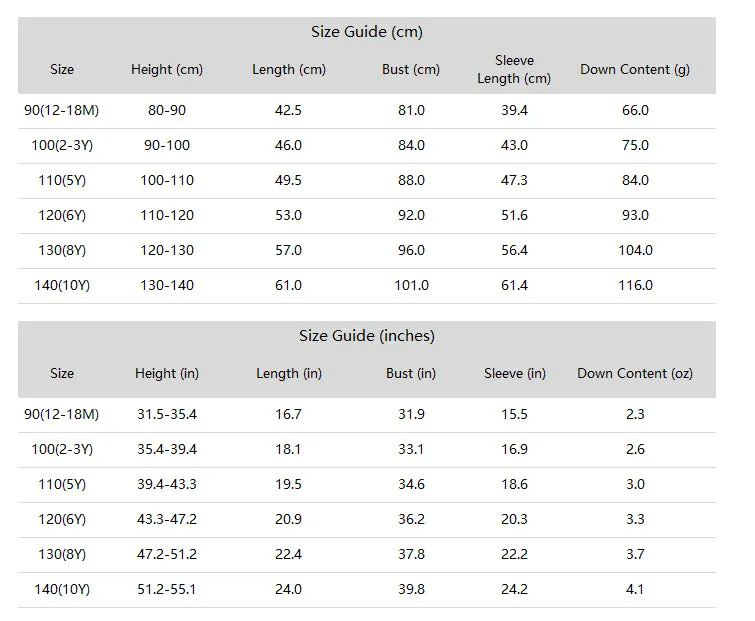Click the Size Guide (cm) table title
This screenshot has height=621, width=755.
coord(366,32)
